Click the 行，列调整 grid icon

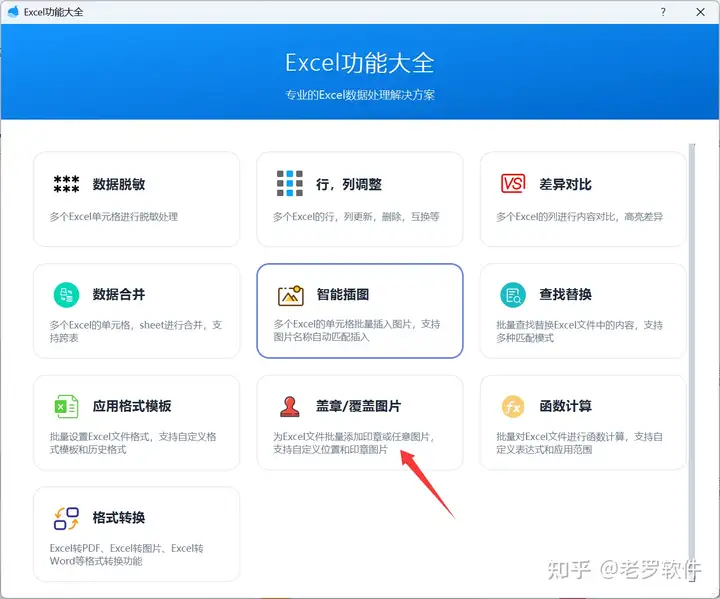coord(290,183)
